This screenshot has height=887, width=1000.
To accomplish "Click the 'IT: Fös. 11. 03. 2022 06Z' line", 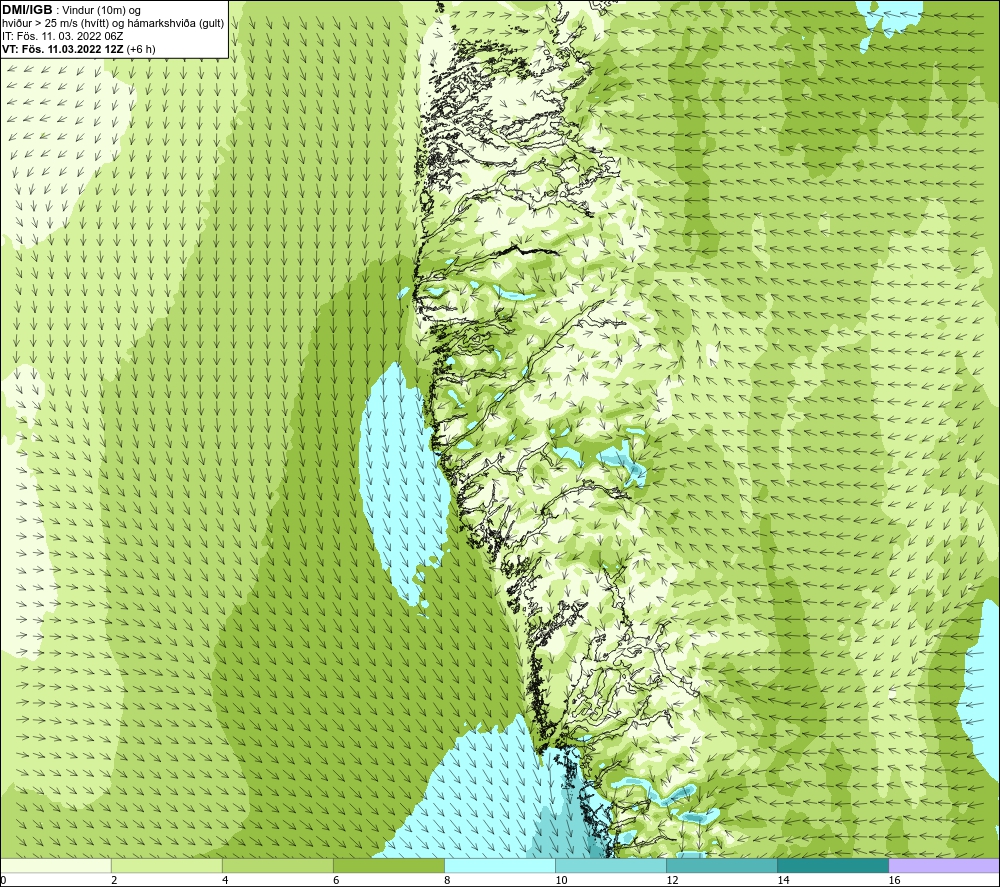I will [x=62, y=36].
